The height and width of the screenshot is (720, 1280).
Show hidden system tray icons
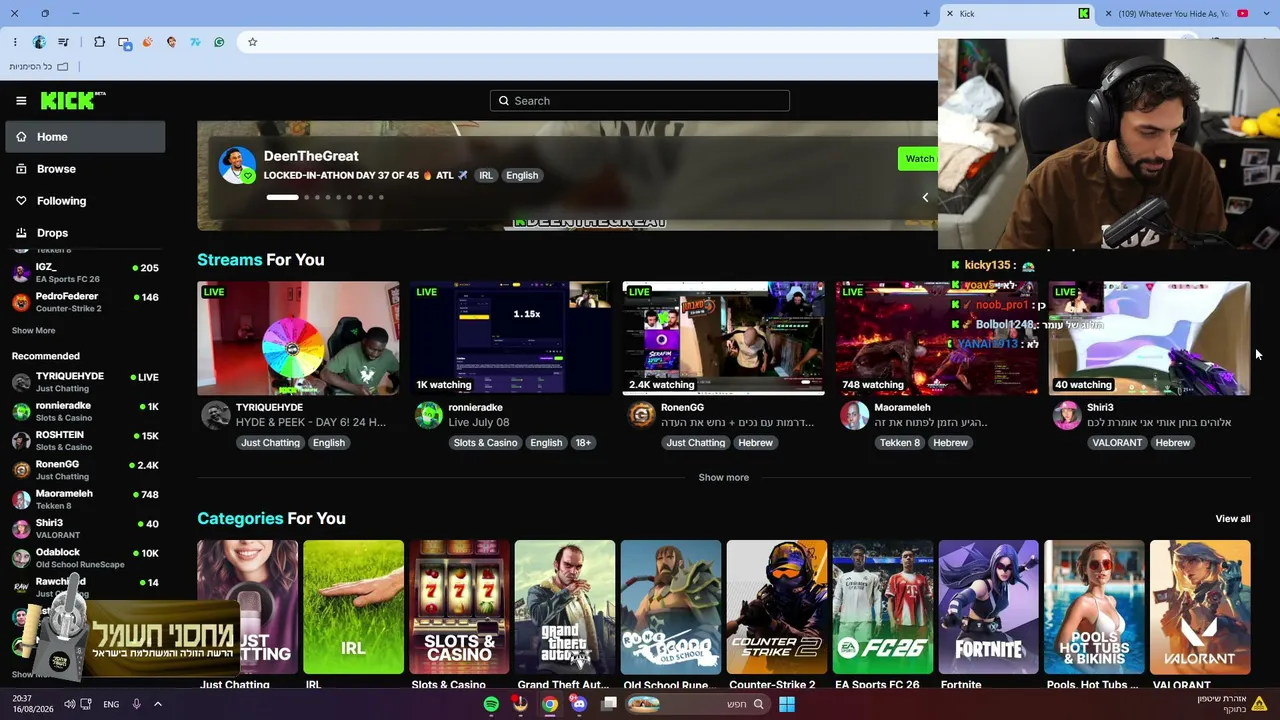157,704
